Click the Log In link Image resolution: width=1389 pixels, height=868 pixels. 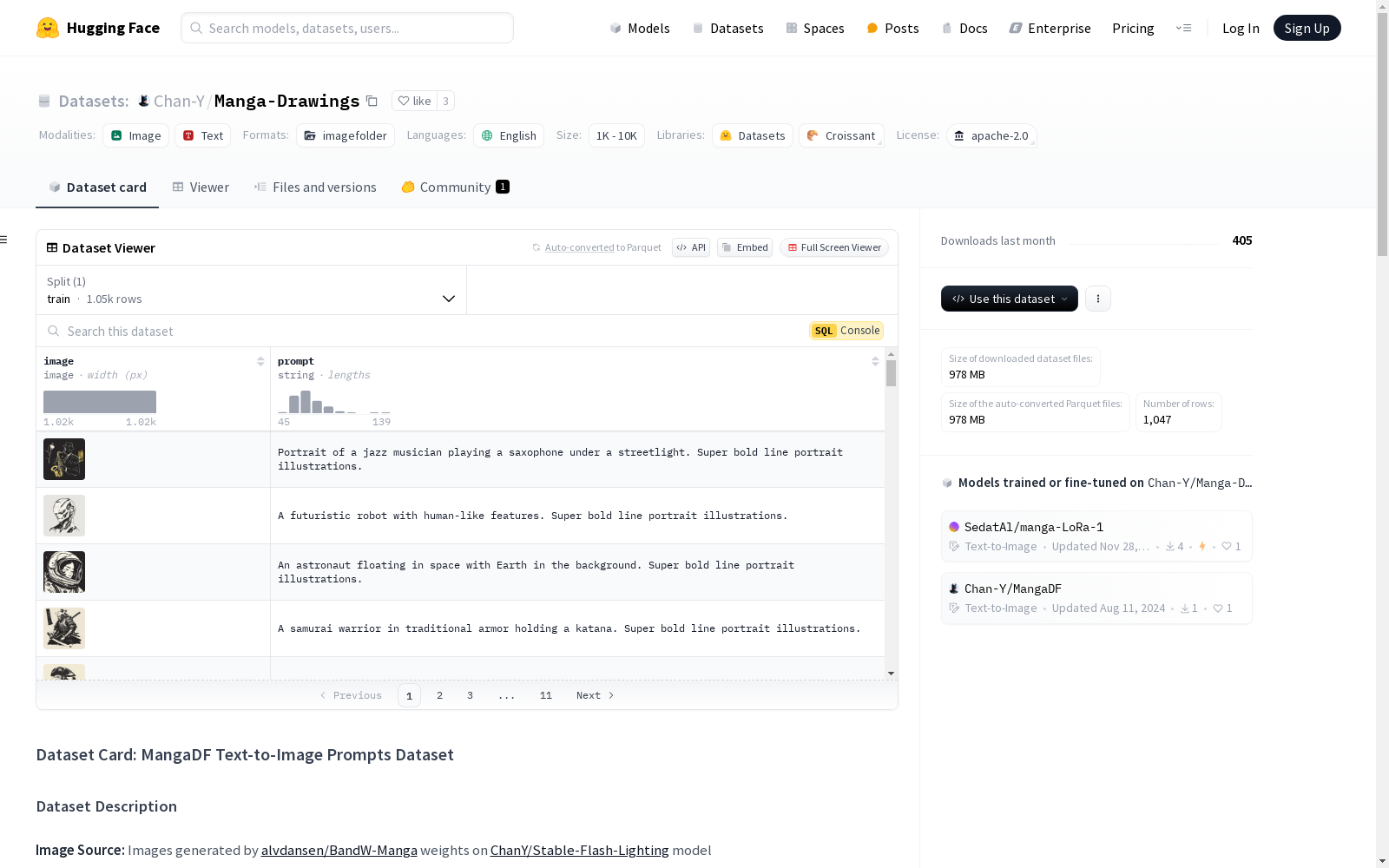click(1241, 28)
